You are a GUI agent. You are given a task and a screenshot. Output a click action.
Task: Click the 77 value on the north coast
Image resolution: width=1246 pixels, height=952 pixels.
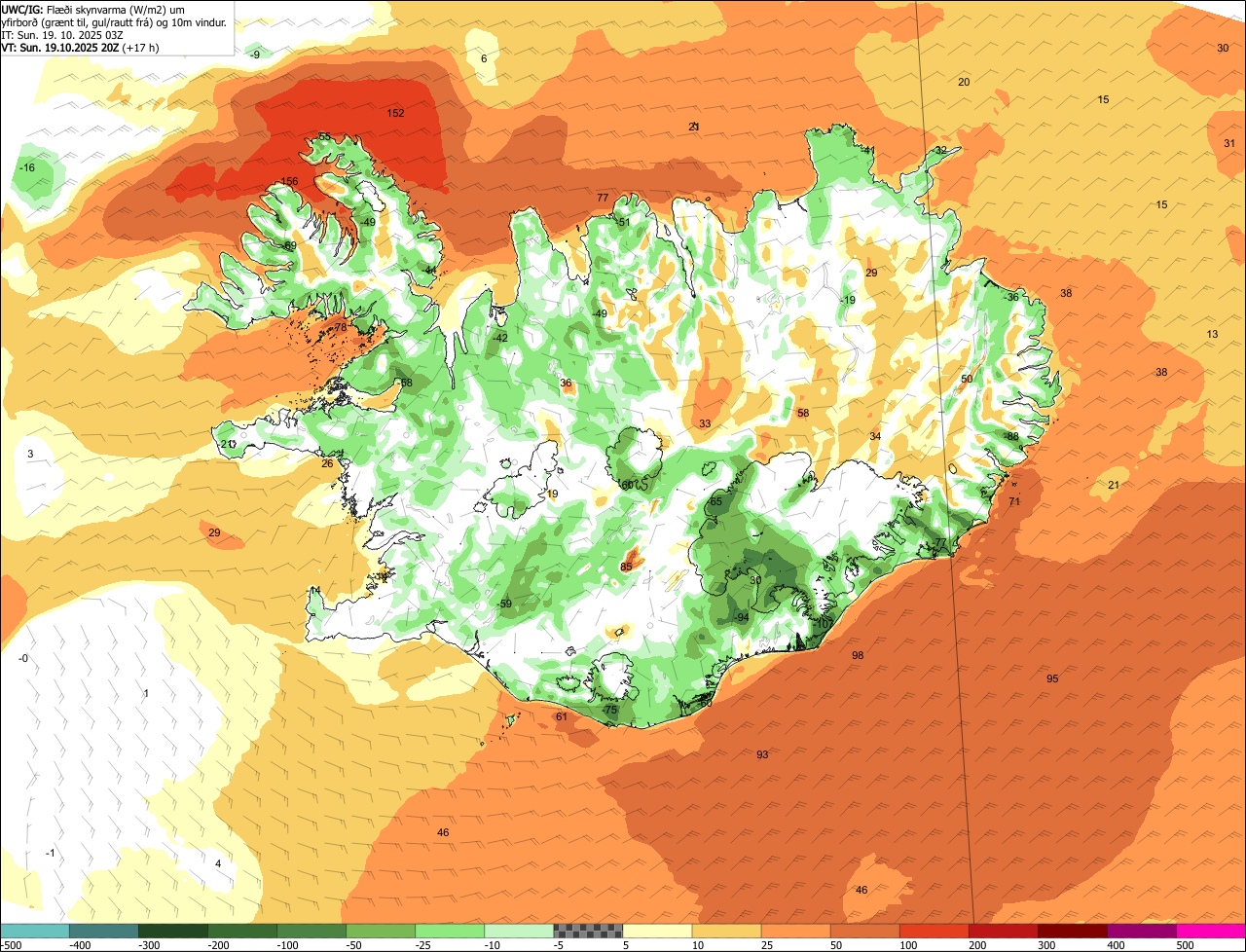[603, 198]
